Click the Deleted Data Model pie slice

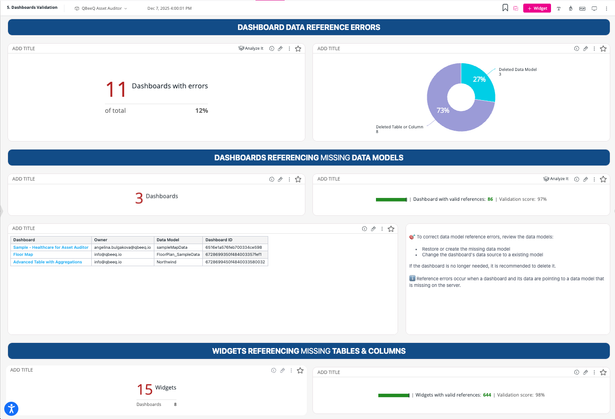(x=478, y=81)
